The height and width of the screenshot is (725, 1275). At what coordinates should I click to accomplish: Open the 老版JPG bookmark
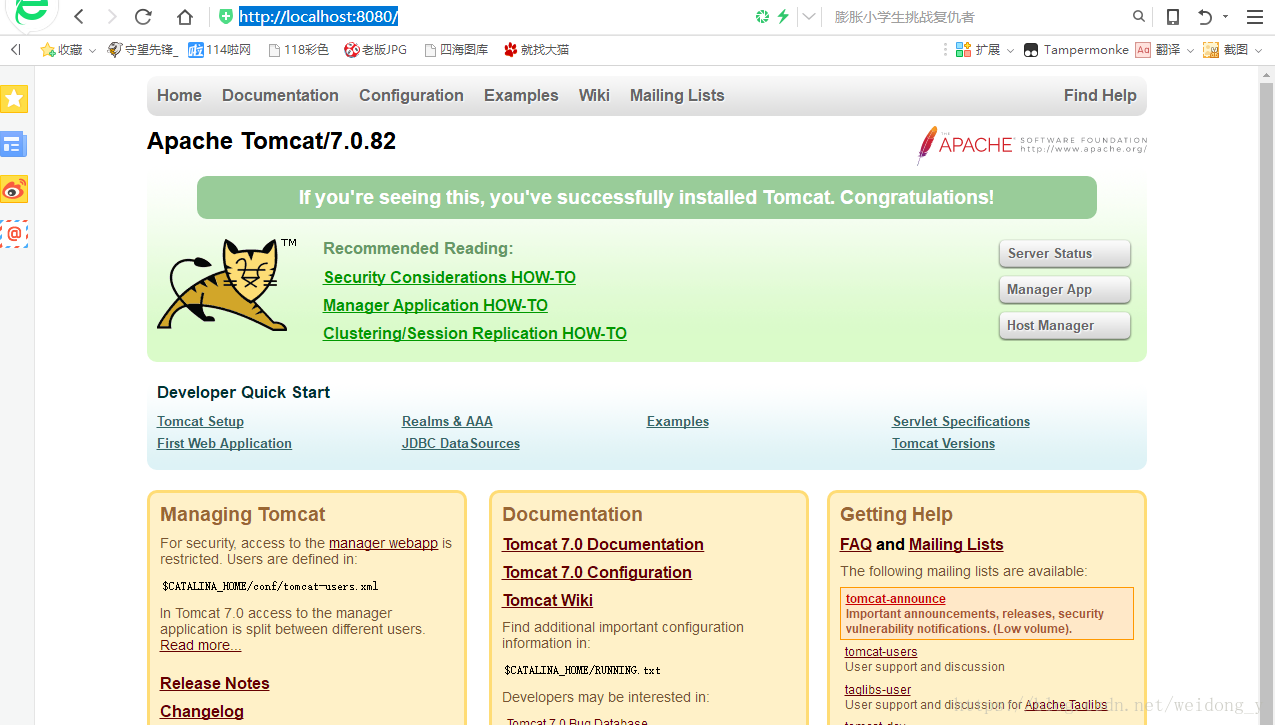coord(376,49)
